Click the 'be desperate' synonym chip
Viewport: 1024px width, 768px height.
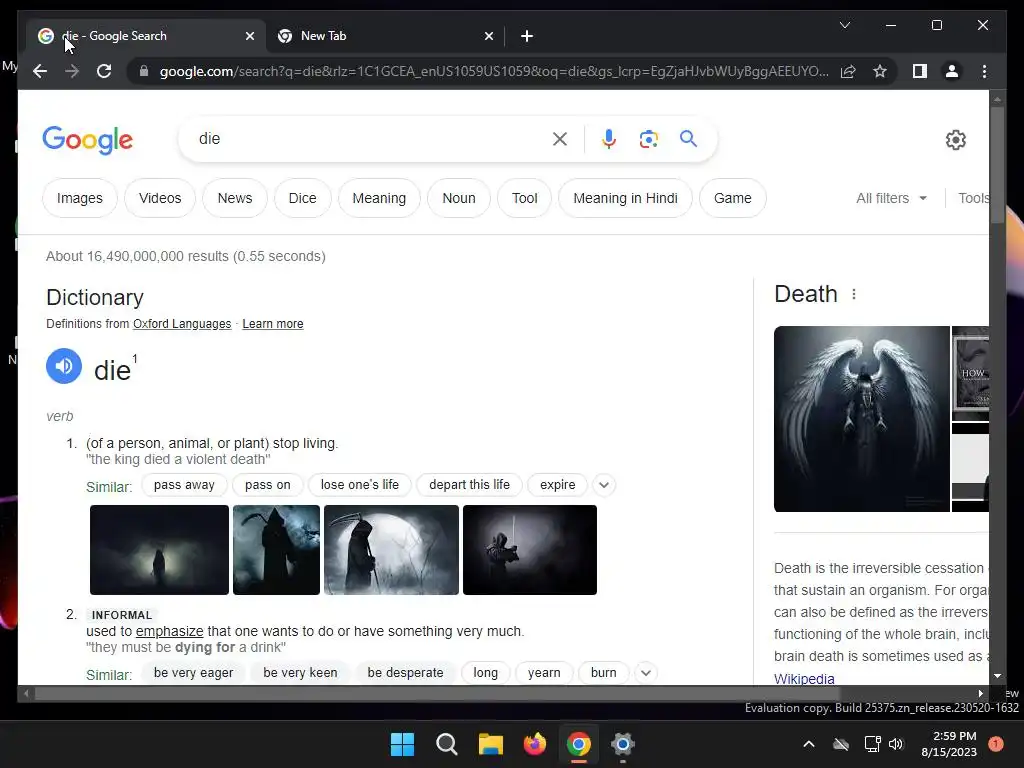click(406, 673)
